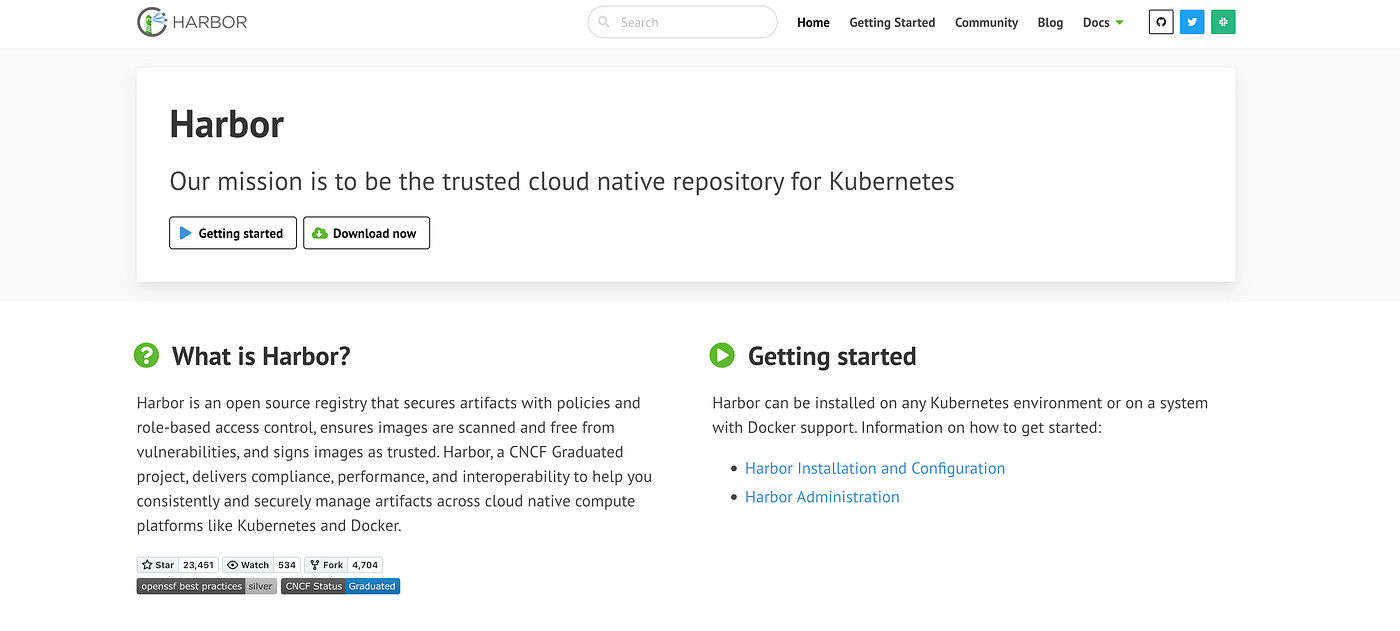This screenshot has width=1400, height=631.
Task: Click the What is Harbor? heading
Action: click(x=261, y=356)
